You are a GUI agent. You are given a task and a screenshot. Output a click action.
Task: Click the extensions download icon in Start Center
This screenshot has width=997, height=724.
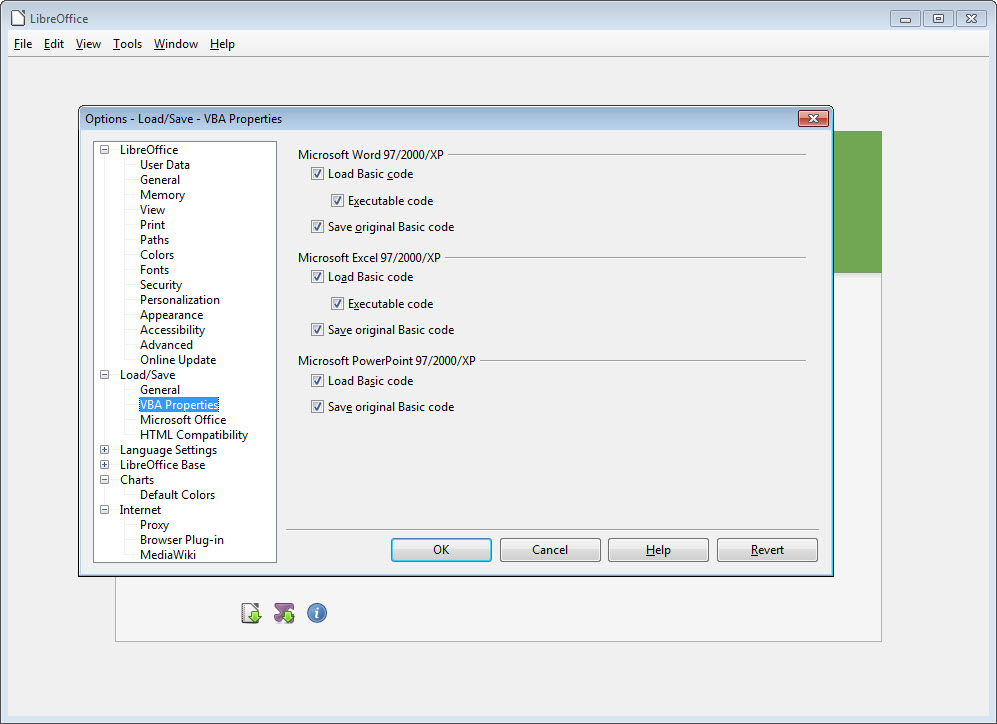284,613
